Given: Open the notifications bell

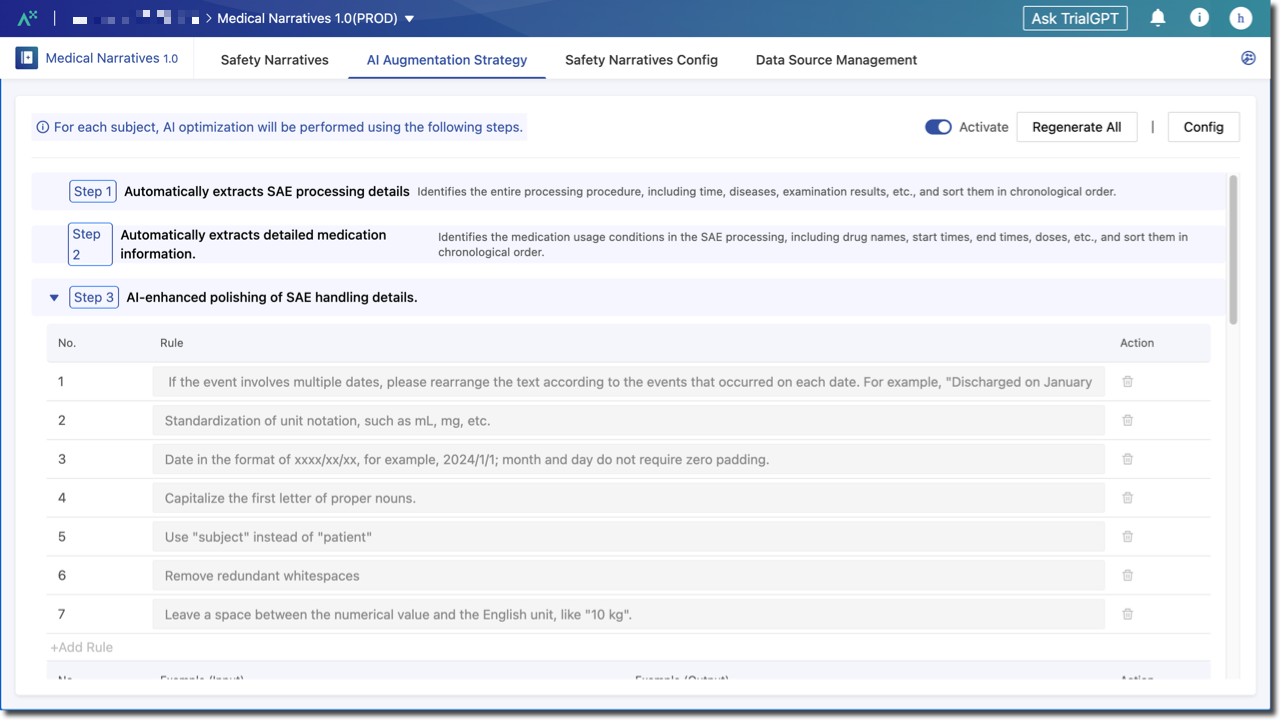Looking at the screenshot, I should (1158, 18).
